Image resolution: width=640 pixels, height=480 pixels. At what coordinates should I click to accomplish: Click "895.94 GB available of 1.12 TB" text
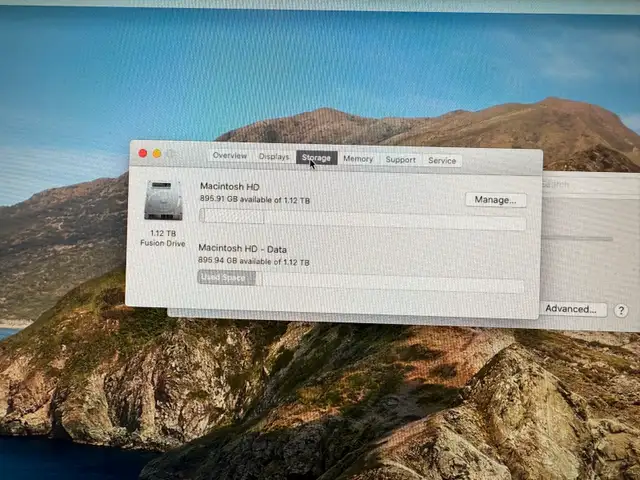[253, 261]
